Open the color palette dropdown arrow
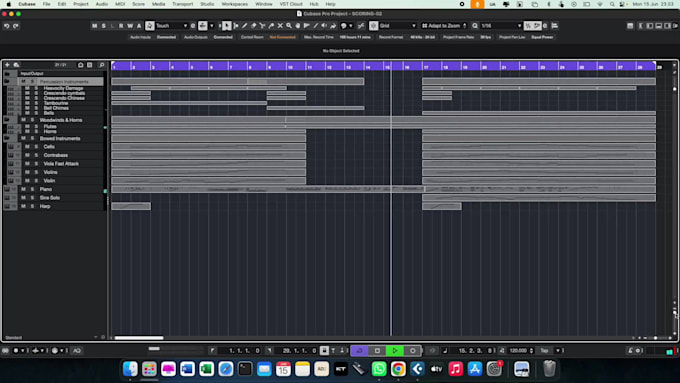680x383 pixels. click(351, 26)
